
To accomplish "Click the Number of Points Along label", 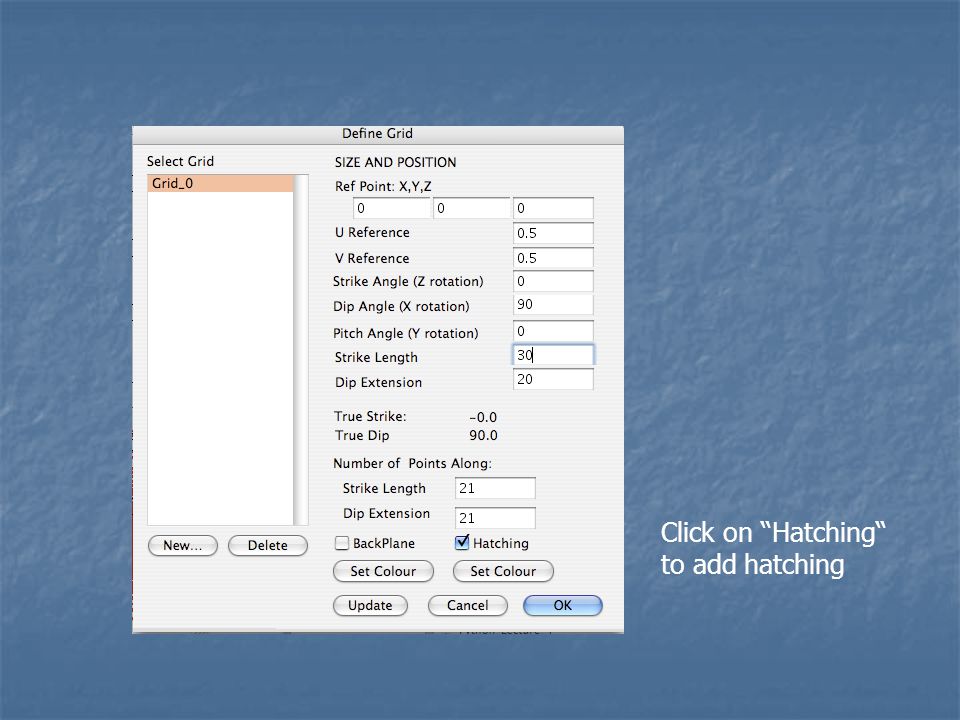I will (413, 463).
